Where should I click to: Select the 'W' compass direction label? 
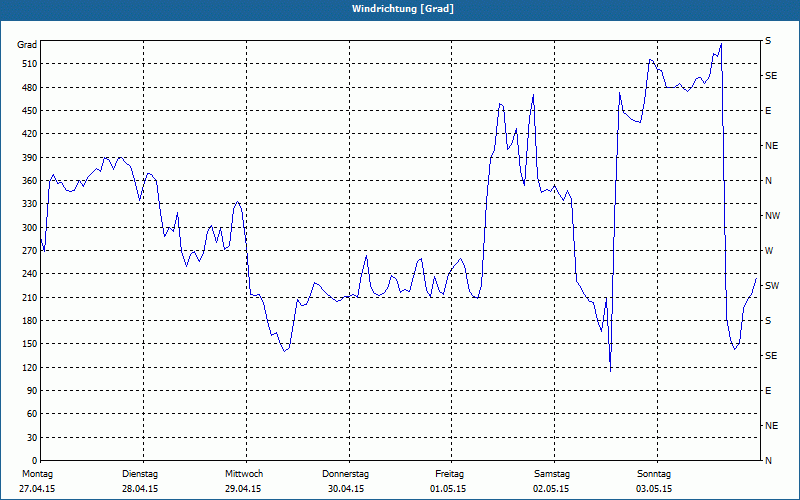[769, 251]
